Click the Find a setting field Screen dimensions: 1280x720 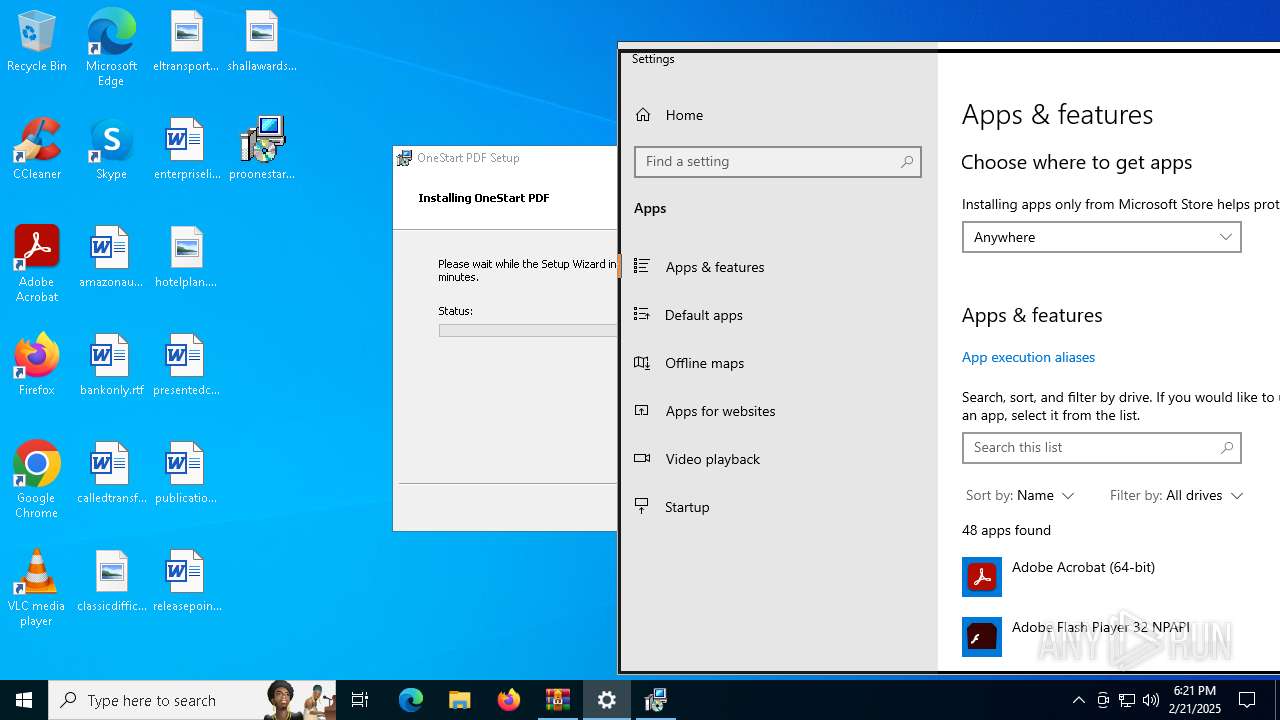777,161
